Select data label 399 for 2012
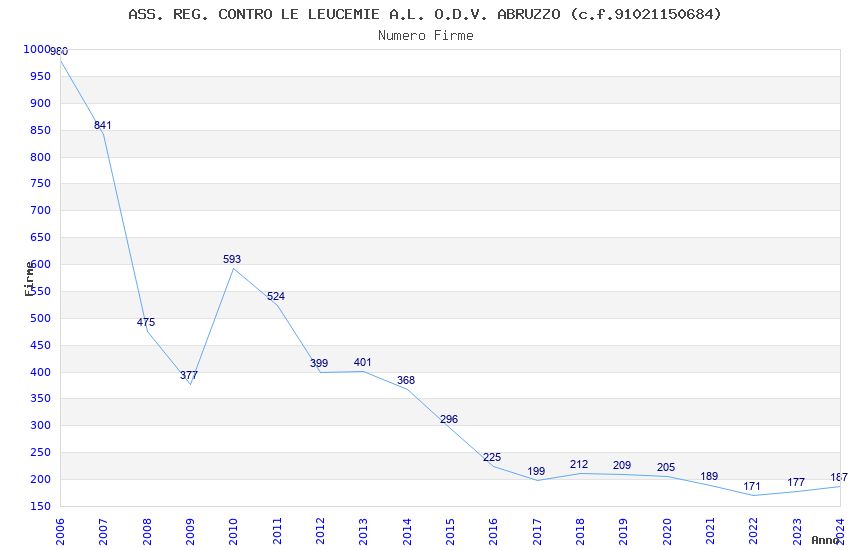Image resolution: width=850 pixels, height=550 pixels. [319, 364]
